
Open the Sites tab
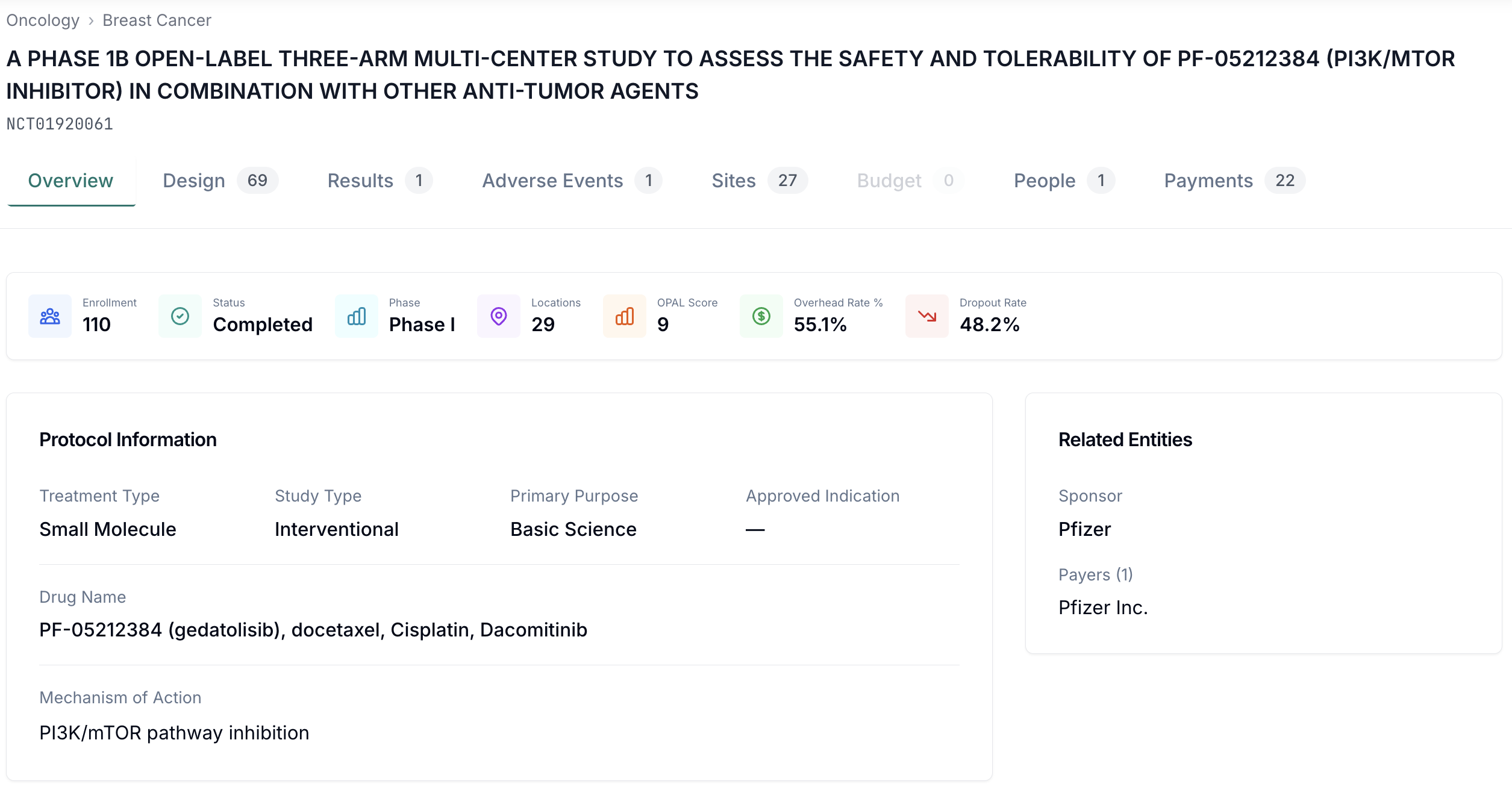click(734, 180)
